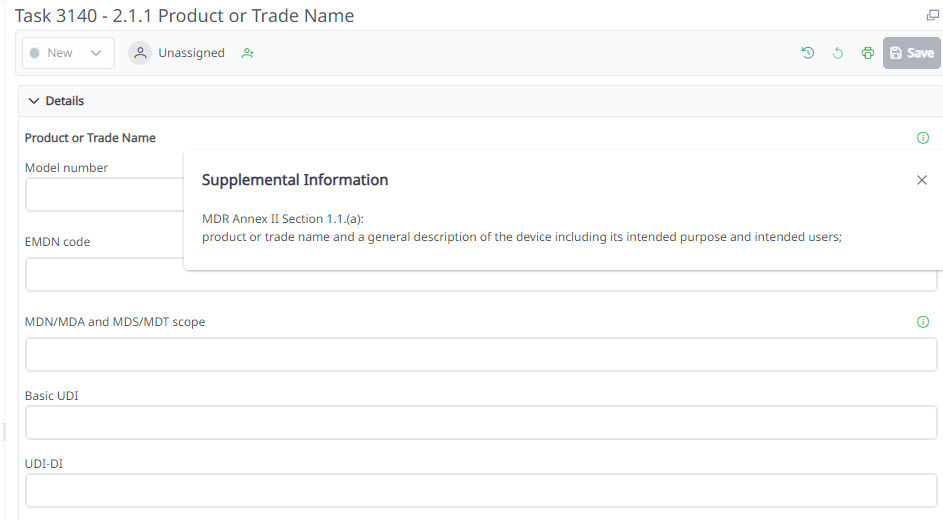Select the Basic UDI input box

[480, 423]
